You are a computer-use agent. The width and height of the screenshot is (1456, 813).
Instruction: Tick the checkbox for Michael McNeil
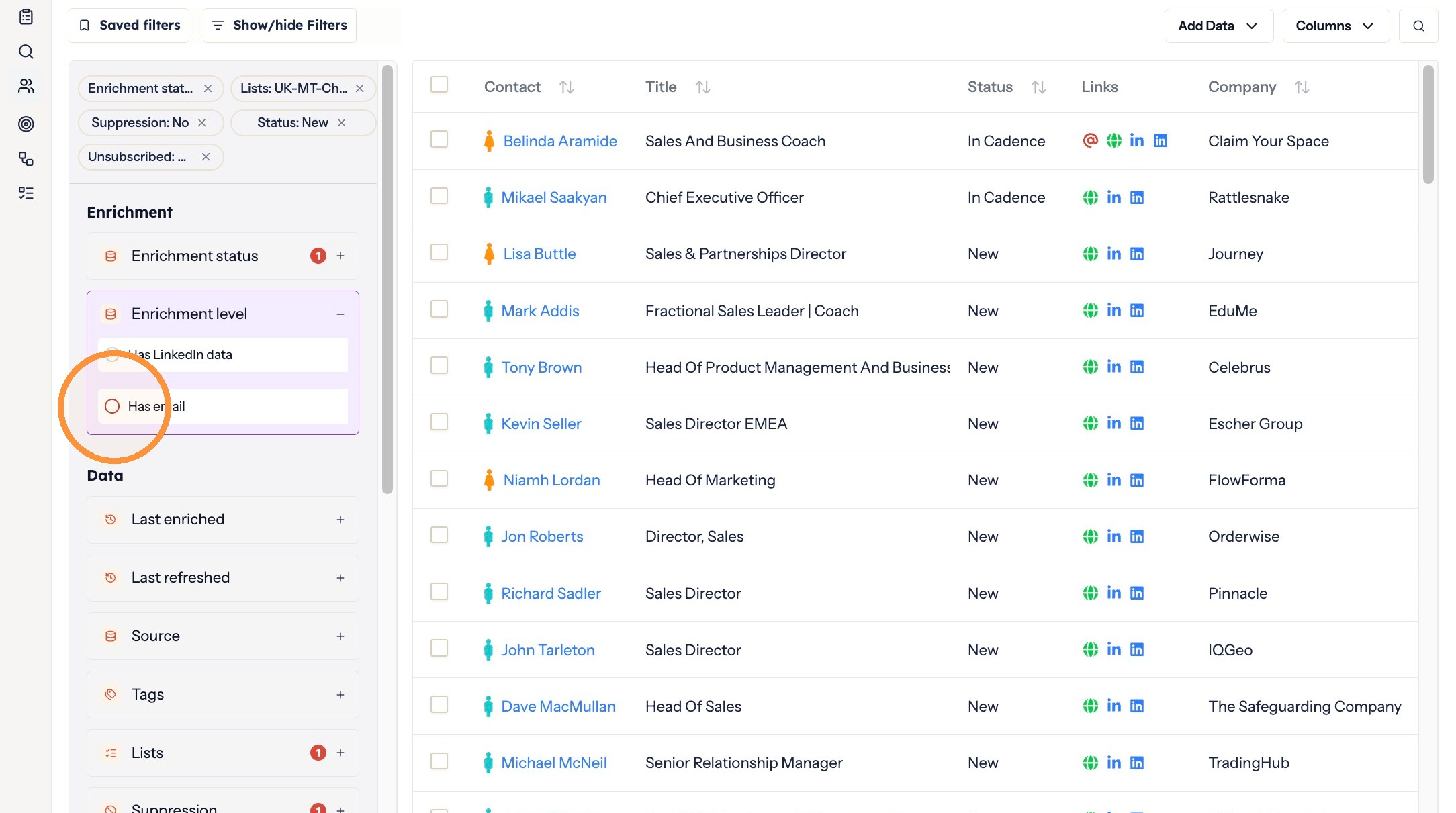coord(439,761)
